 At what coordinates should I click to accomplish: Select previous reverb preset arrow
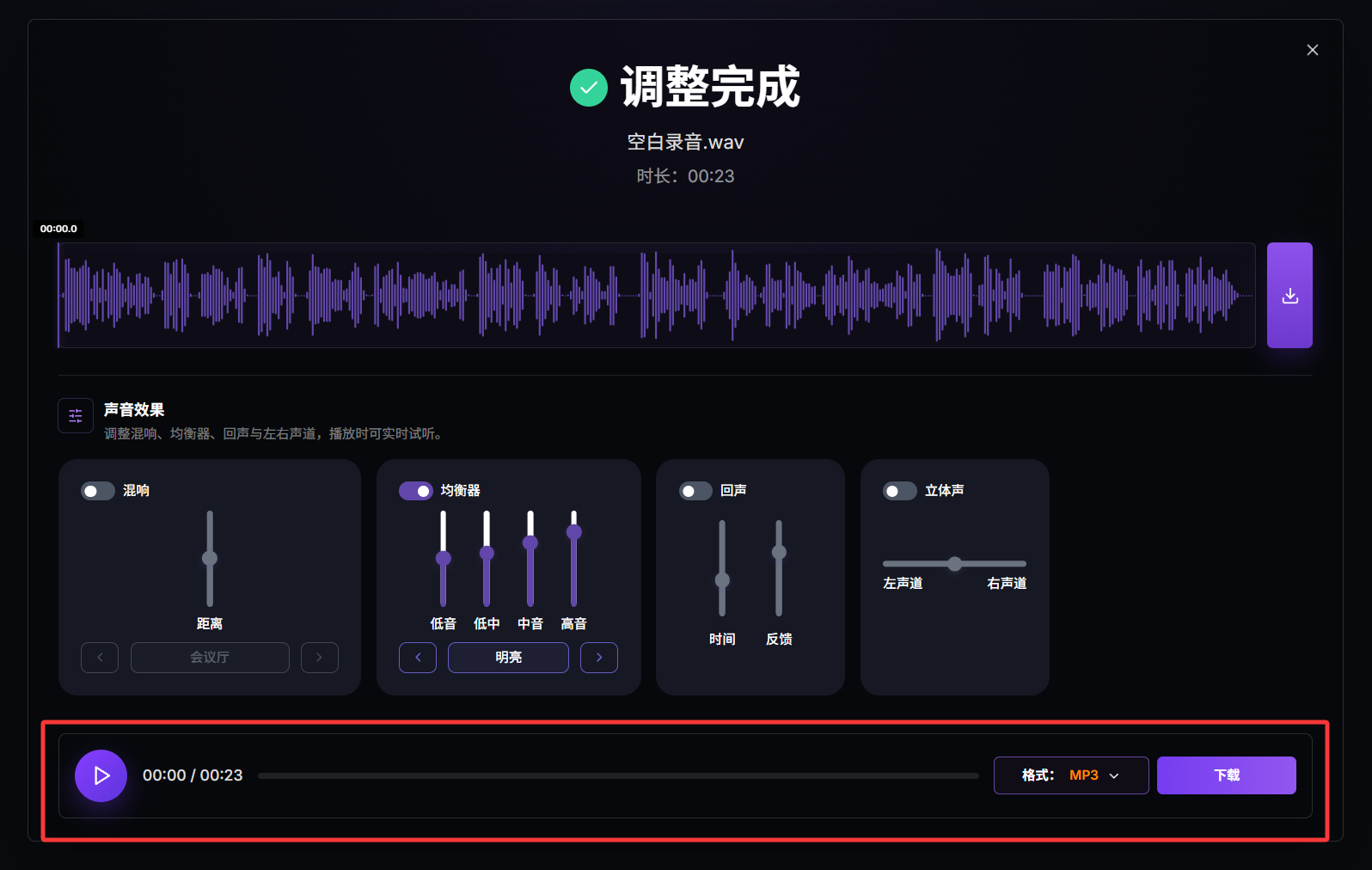100,658
